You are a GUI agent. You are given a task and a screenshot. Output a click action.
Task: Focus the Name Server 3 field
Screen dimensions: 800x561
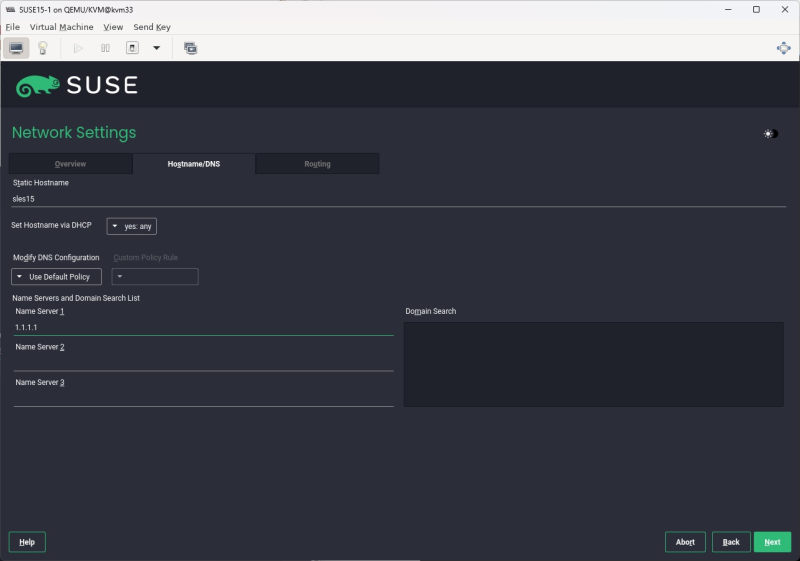coord(204,398)
